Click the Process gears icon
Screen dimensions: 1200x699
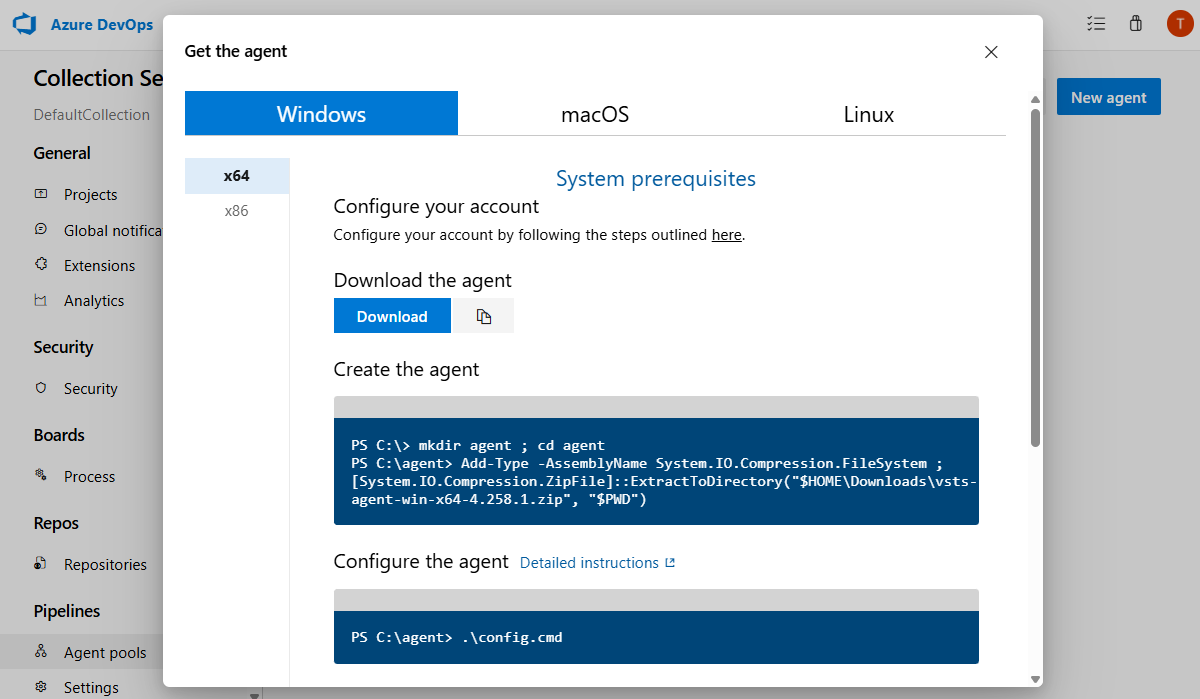click(41, 476)
